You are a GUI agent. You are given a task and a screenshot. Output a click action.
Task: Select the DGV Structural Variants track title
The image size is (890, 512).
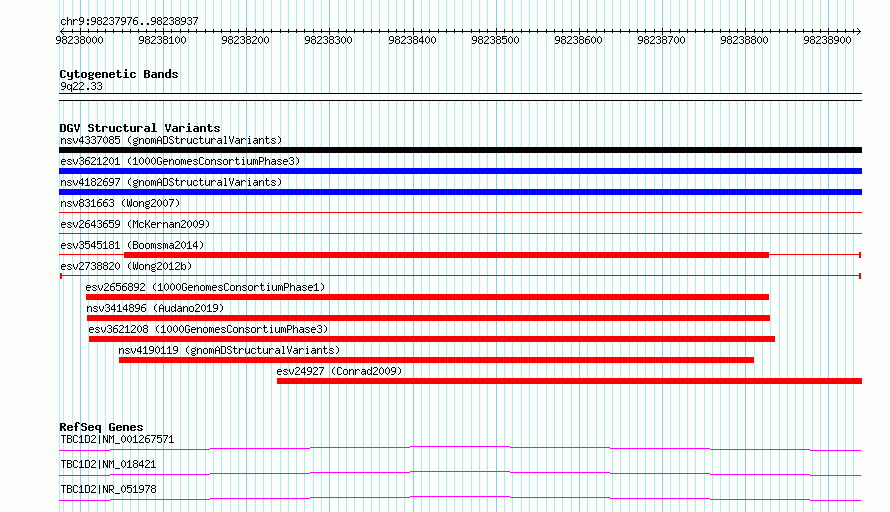click(140, 128)
